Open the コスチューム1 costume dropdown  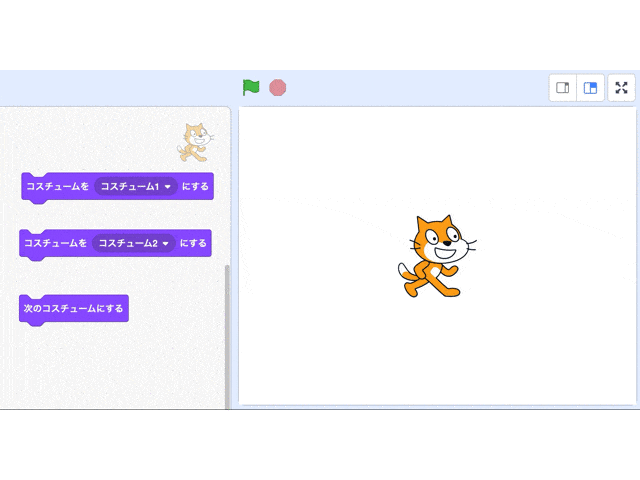pyautogui.click(x=136, y=187)
